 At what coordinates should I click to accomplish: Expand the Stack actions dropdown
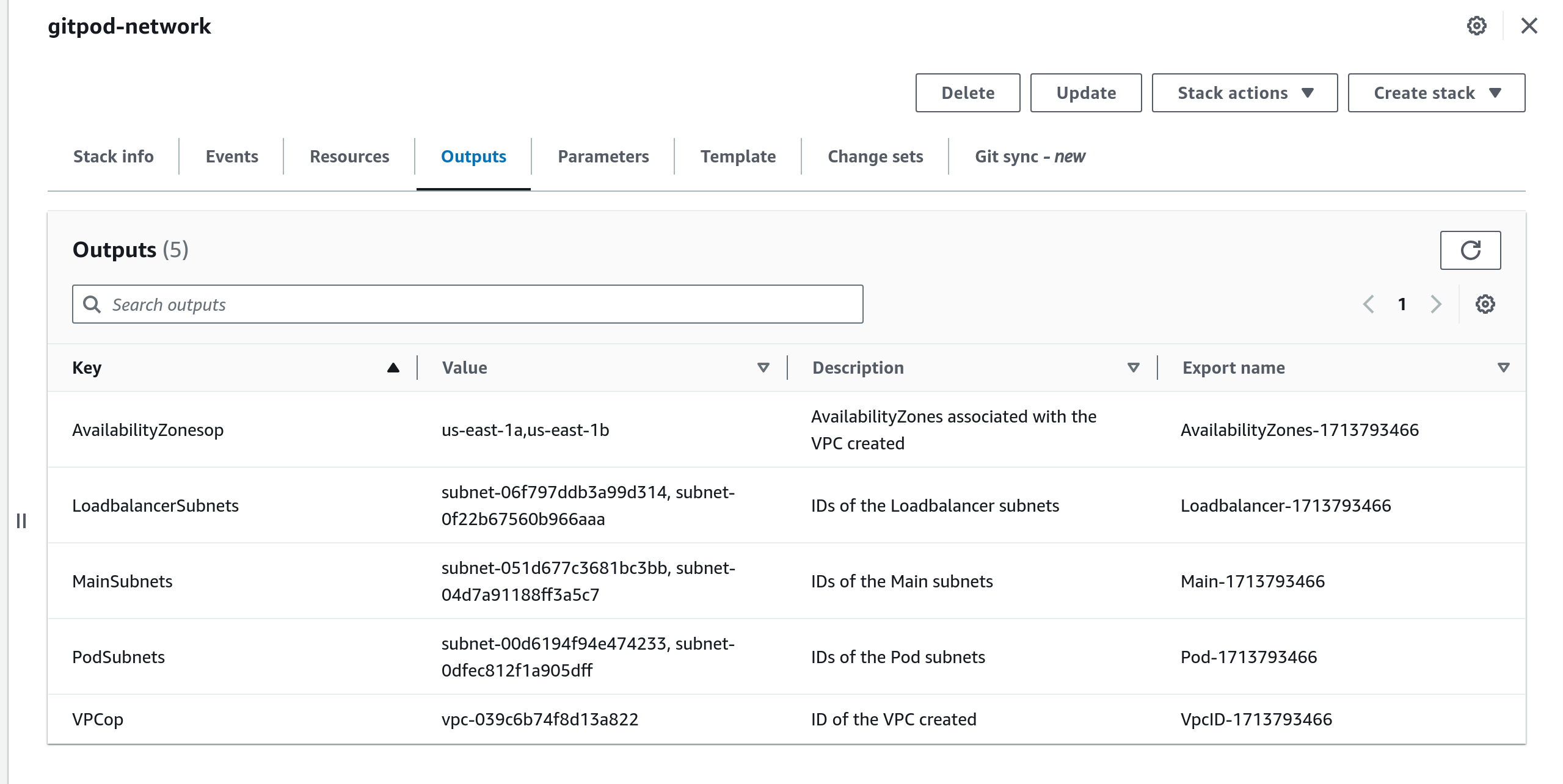(1244, 93)
